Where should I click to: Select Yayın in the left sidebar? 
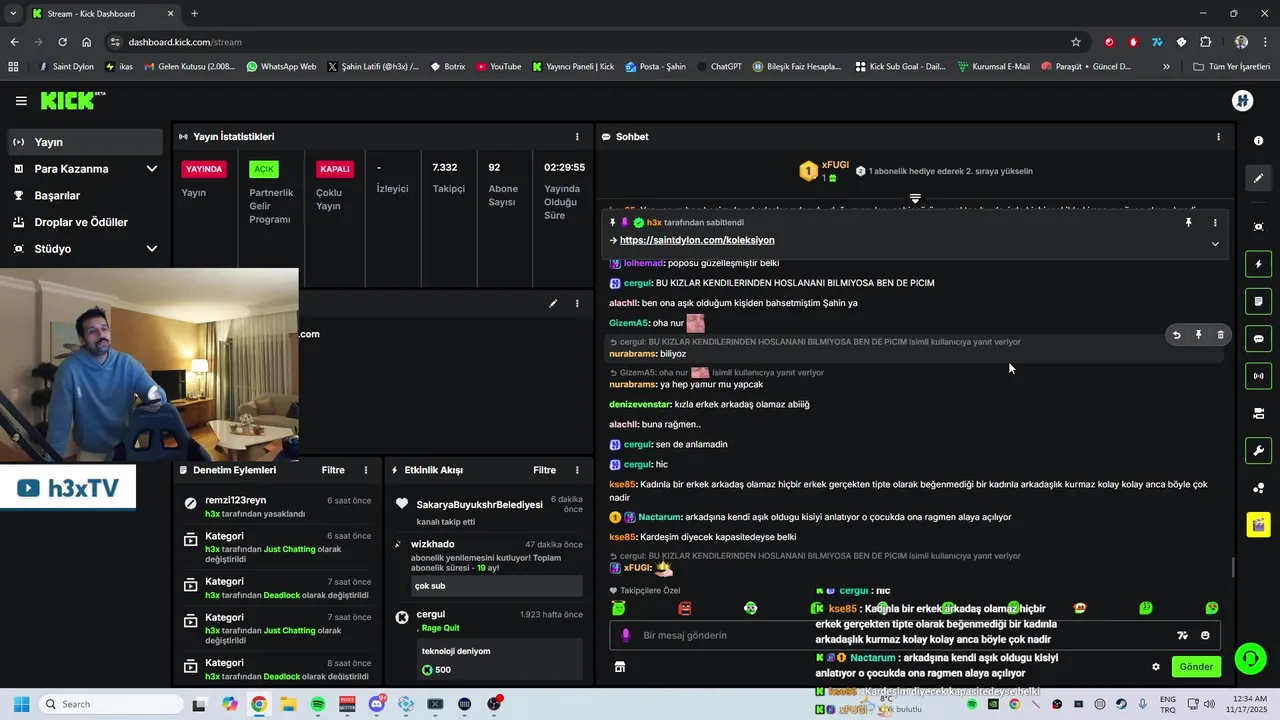pos(84,142)
